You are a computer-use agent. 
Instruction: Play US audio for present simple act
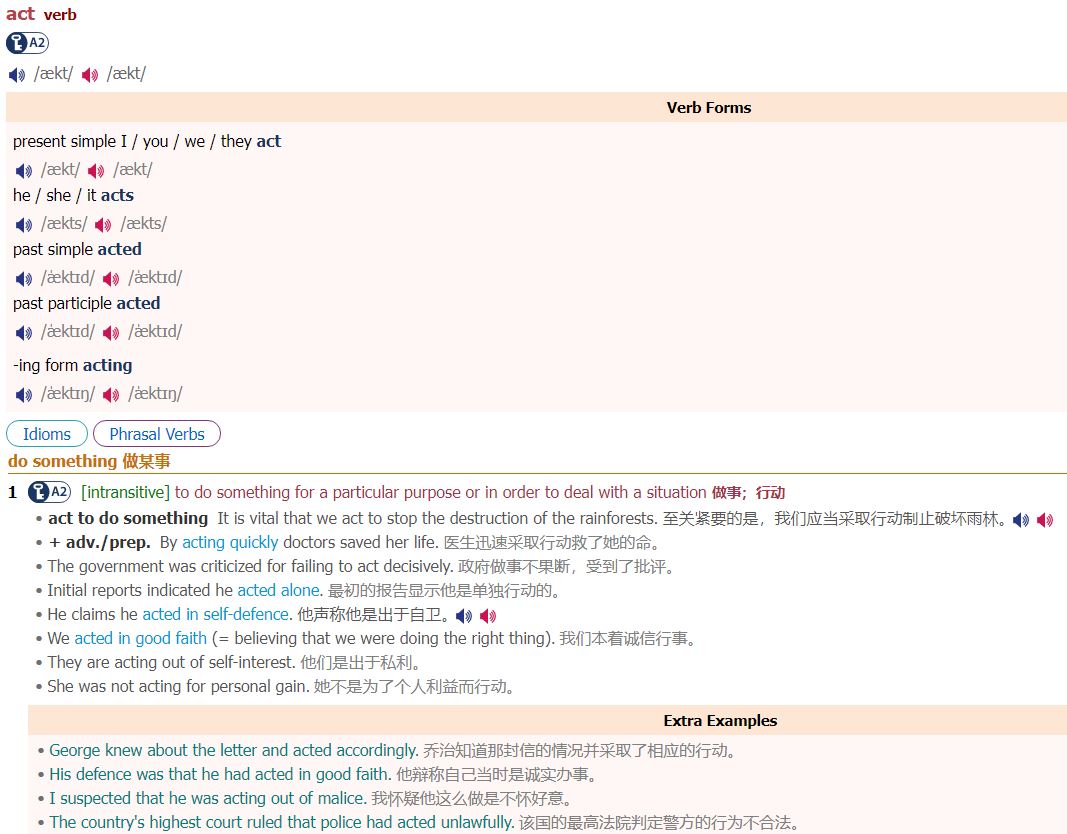click(95, 170)
